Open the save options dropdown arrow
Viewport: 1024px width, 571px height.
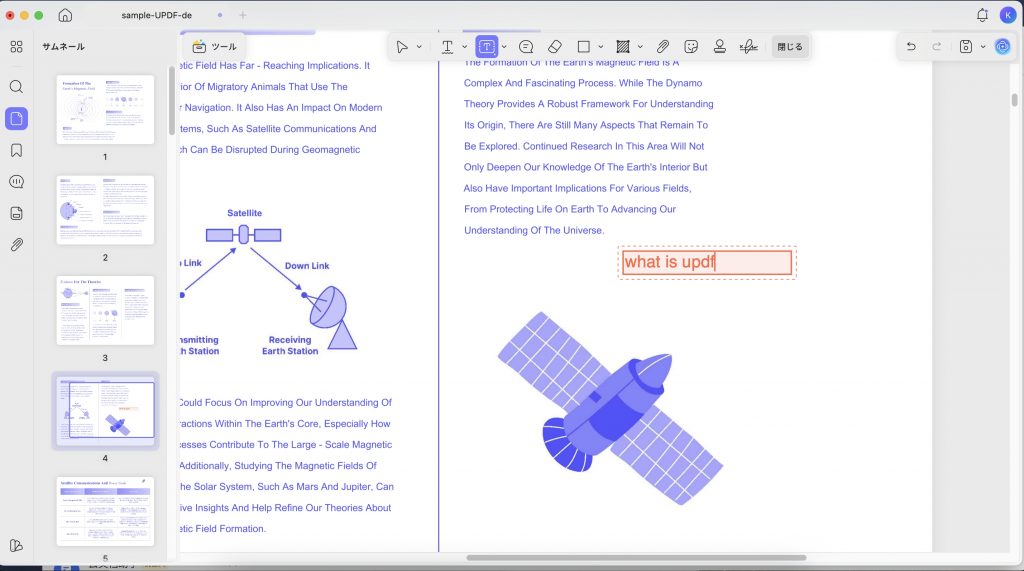[x=983, y=47]
